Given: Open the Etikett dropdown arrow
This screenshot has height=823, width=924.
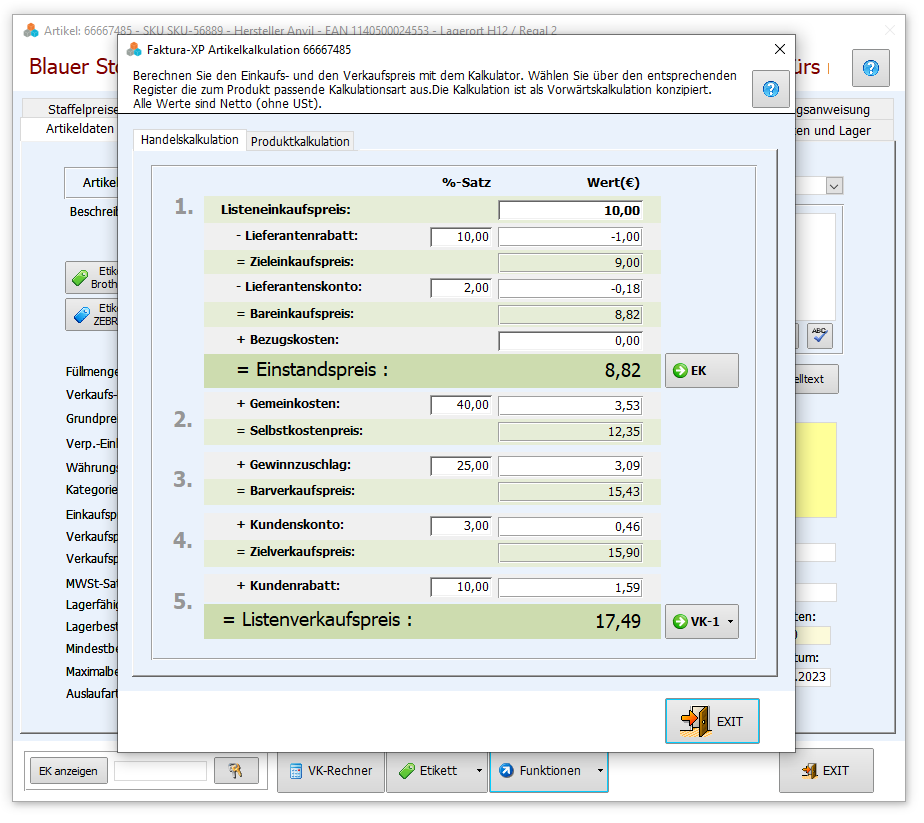Looking at the screenshot, I should [479, 771].
